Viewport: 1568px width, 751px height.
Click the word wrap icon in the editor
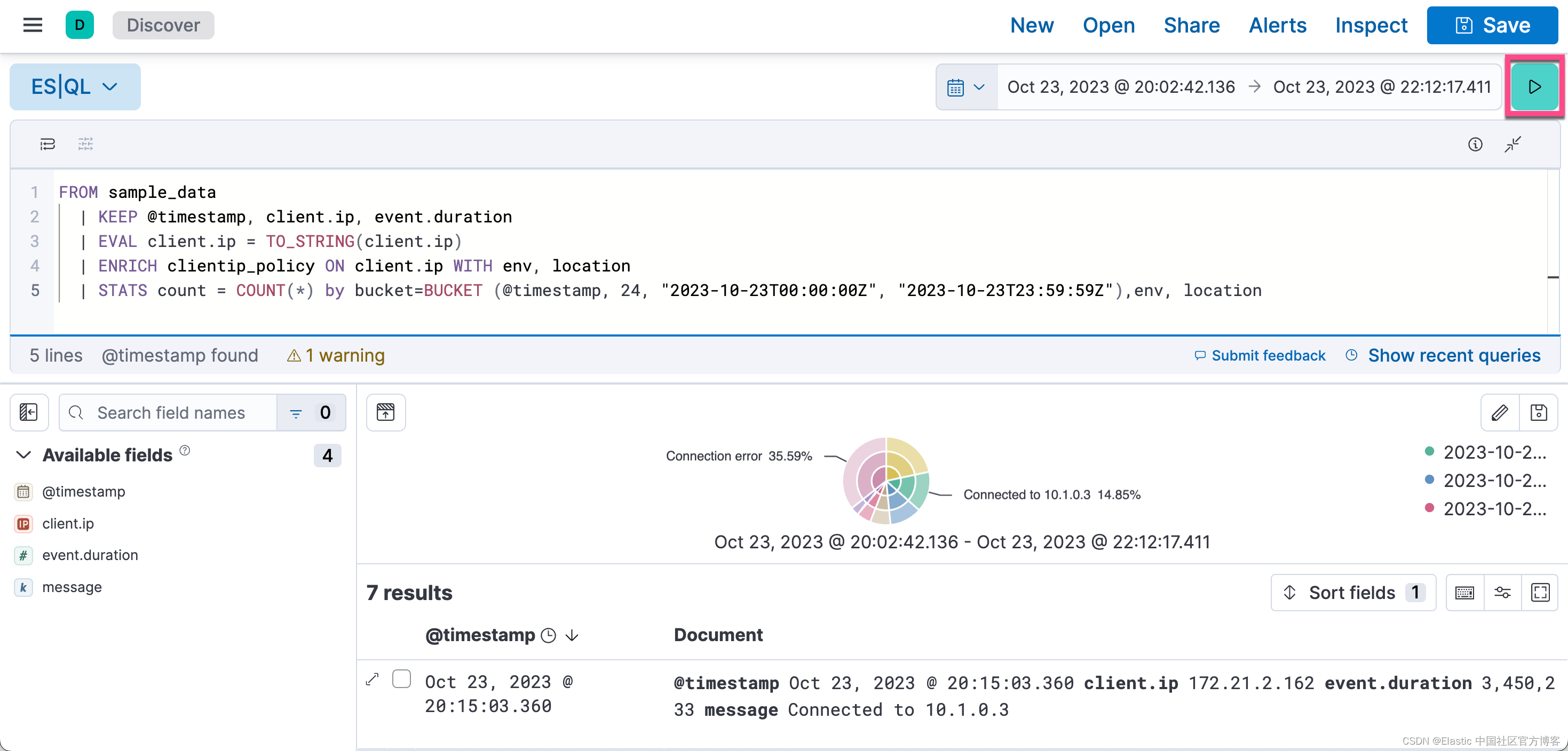click(47, 144)
